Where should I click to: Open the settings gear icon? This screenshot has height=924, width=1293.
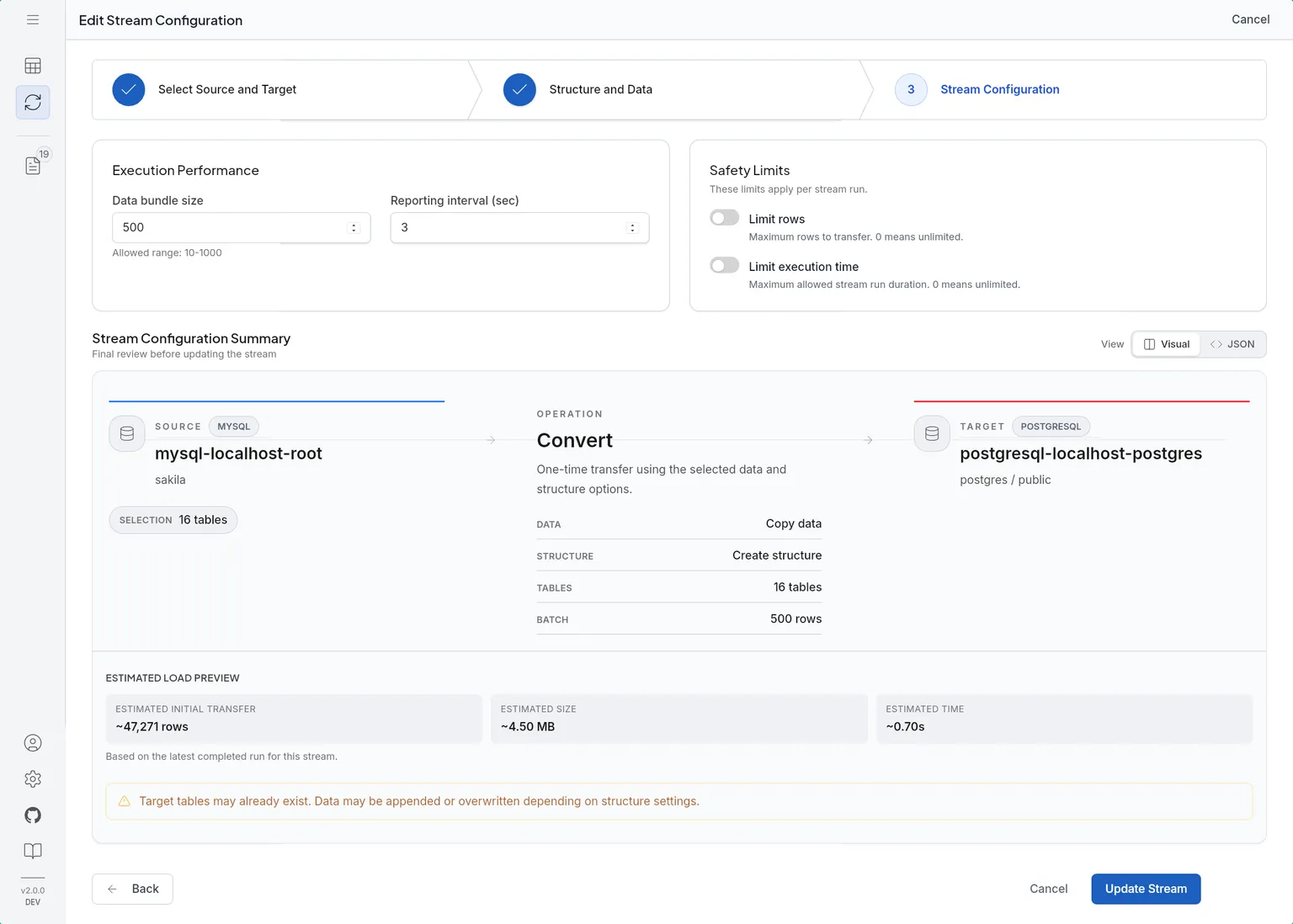(33, 779)
